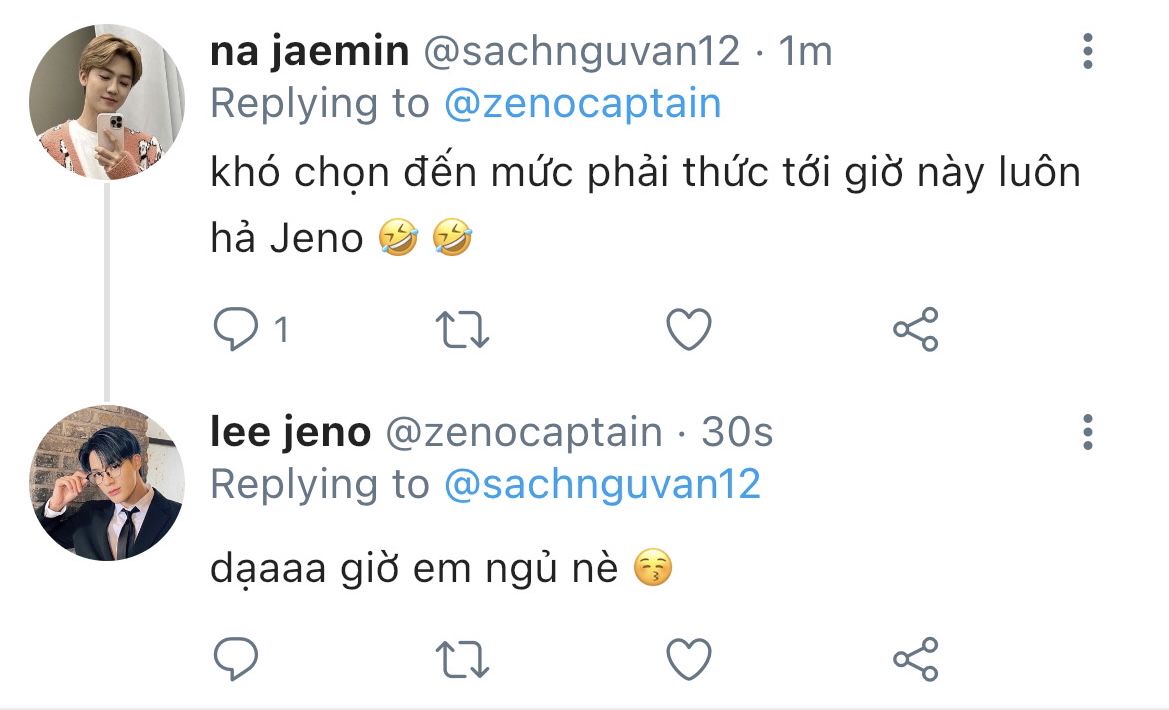
Task: Open lee jeno's profile picture
Action: coord(107,483)
